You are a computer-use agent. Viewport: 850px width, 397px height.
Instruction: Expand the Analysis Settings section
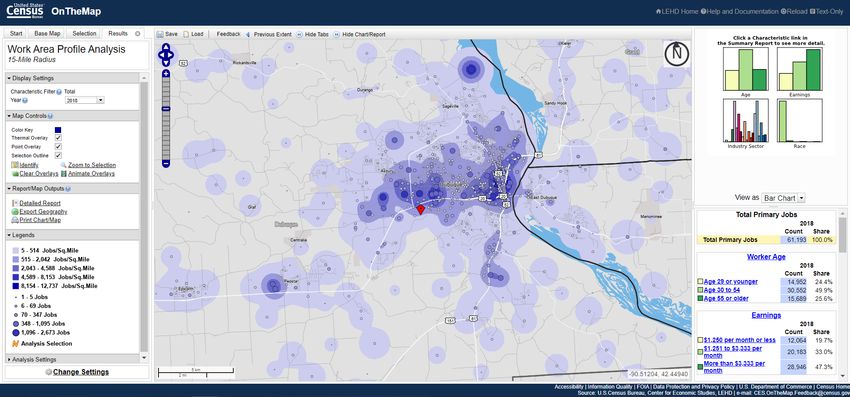pos(34,360)
